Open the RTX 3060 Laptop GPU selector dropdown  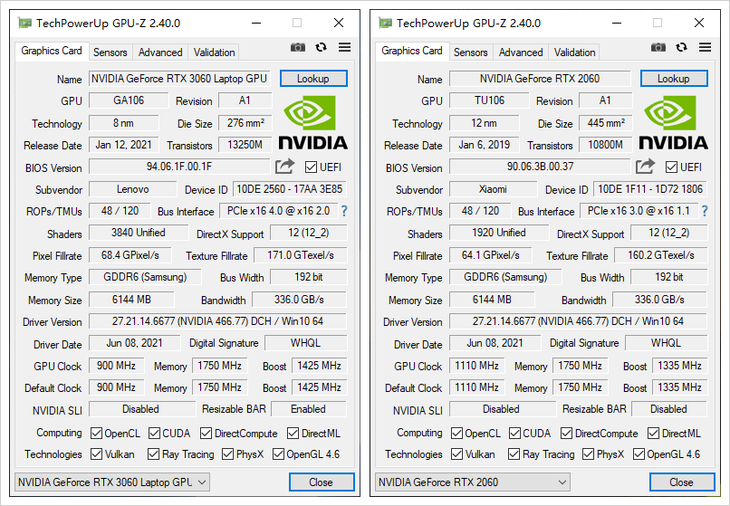click(x=112, y=482)
